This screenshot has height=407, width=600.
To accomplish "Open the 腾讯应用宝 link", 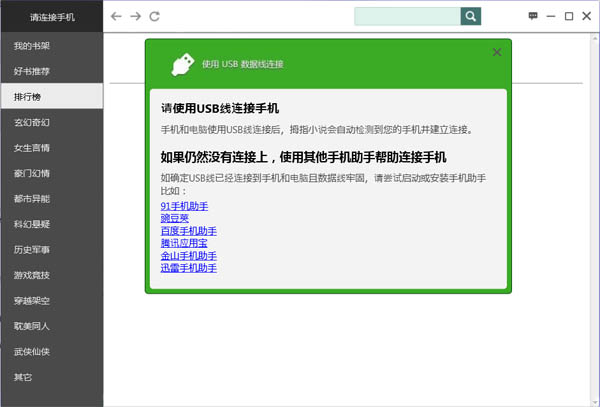I will (x=184, y=243).
